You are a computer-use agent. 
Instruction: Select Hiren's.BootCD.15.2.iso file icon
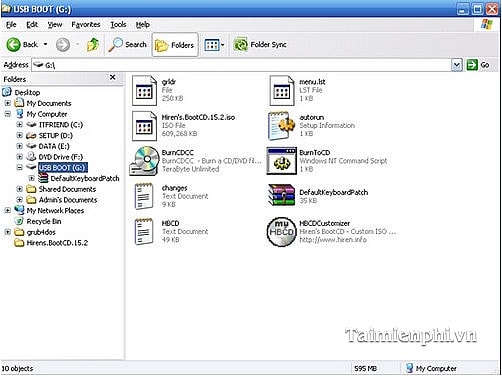click(144, 126)
